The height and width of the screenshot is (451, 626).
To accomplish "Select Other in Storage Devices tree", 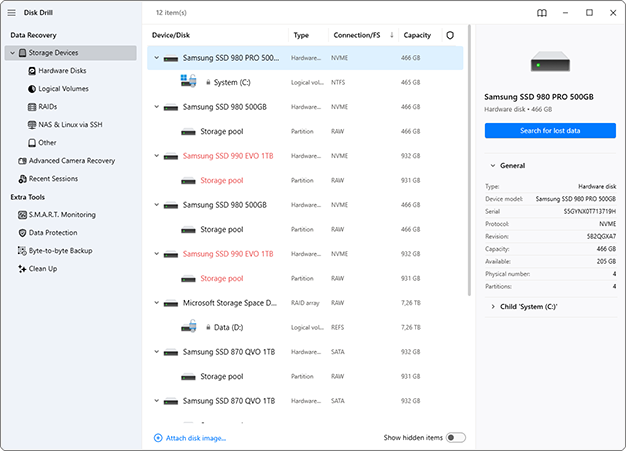I will coord(47,142).
